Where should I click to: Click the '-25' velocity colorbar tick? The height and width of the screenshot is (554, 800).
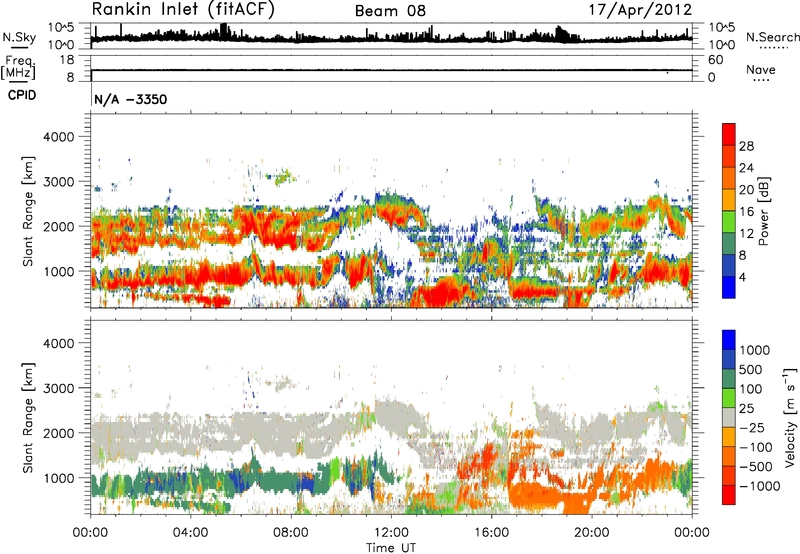tap(751, 428)
